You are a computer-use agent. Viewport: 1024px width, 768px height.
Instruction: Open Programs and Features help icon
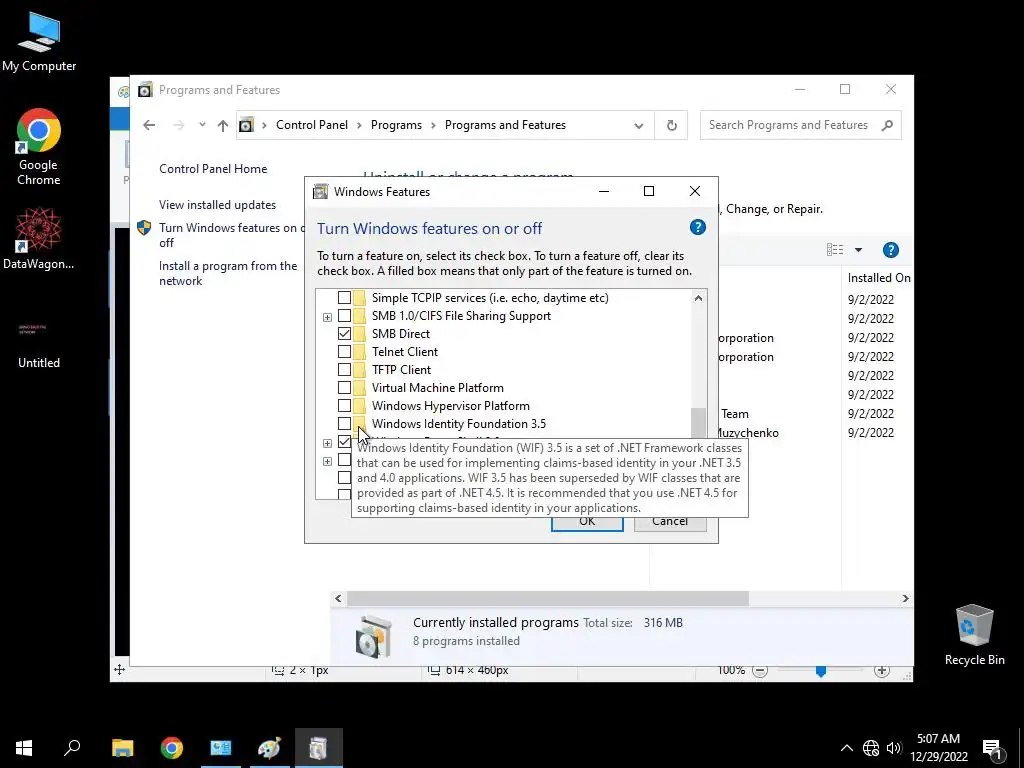coord(890,250)
